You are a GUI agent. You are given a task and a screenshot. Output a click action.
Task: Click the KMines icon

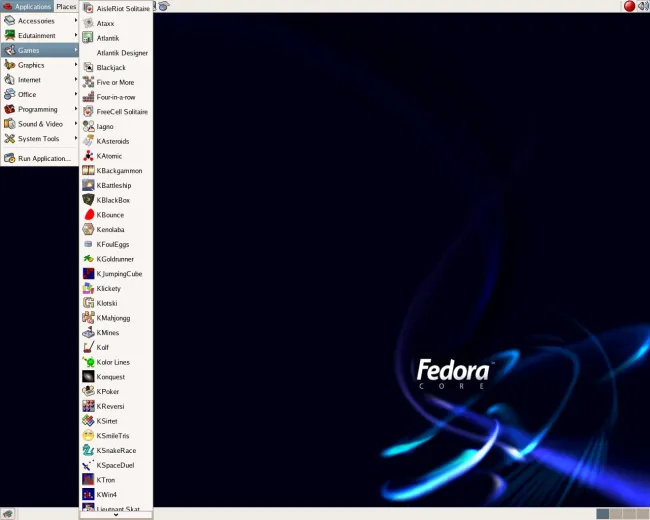coord(88,332)
